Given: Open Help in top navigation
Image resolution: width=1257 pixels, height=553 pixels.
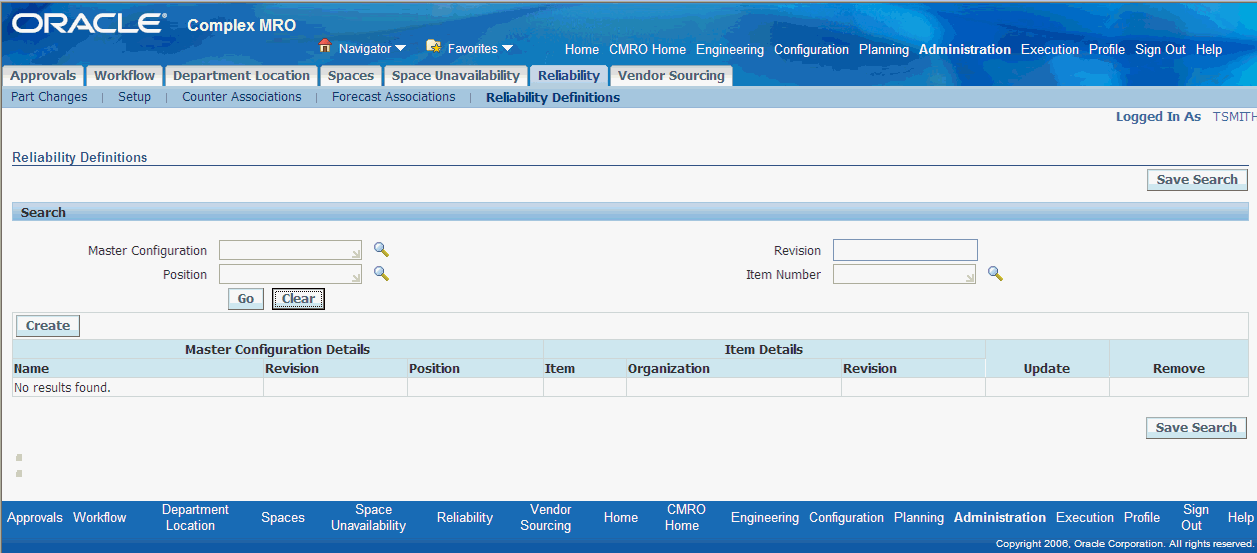Looking at the screenshot, I should (1209, 50).
